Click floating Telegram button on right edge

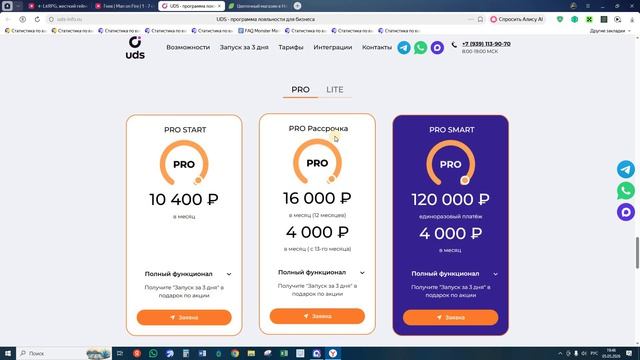[x=626, y=169]
